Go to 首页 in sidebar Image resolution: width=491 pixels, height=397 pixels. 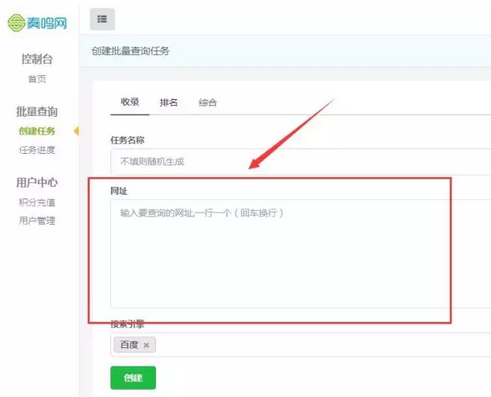click(x=37, y=79)
